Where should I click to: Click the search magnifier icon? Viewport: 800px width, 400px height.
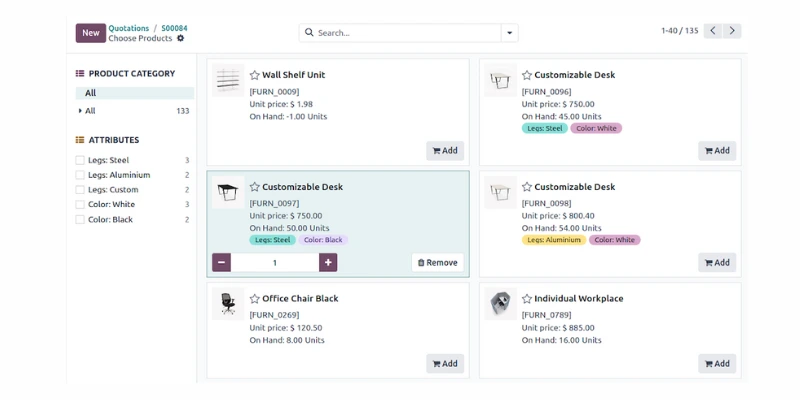309,33
